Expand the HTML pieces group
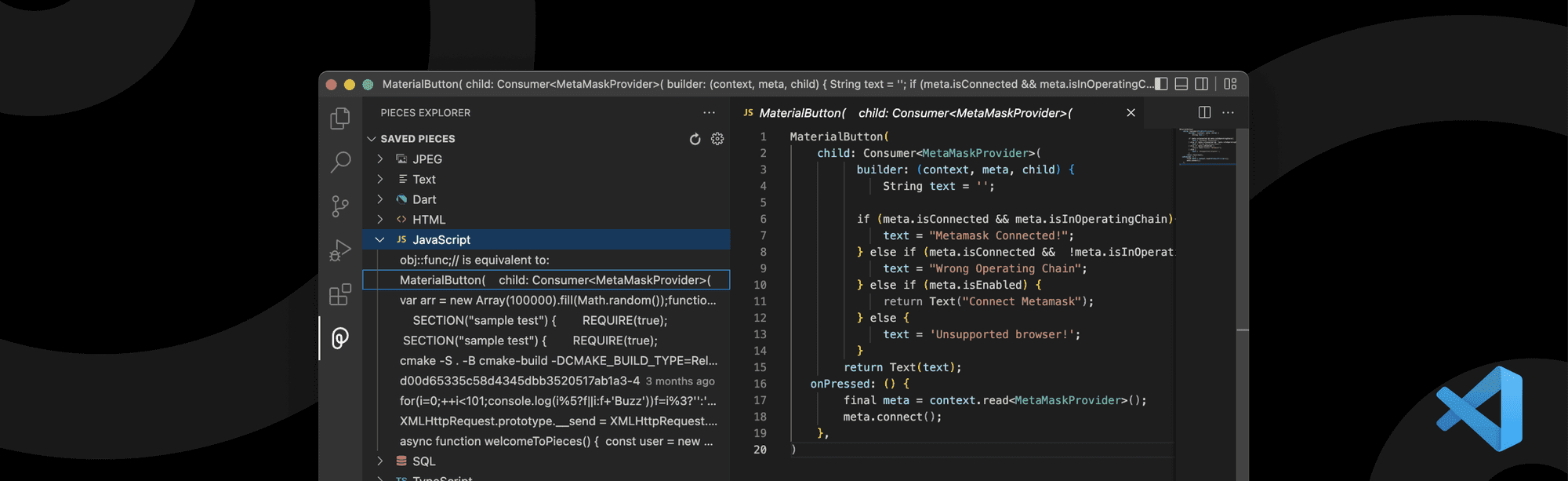 tap(380, 220)
